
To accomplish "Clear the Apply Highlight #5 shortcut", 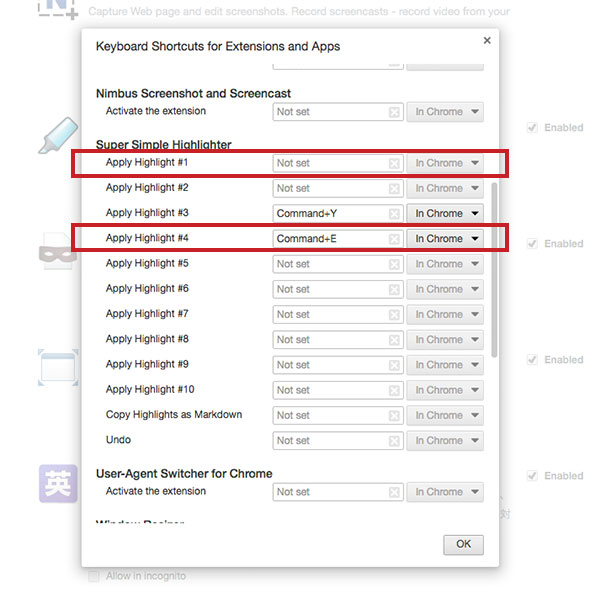I will [x=394, y=264].
